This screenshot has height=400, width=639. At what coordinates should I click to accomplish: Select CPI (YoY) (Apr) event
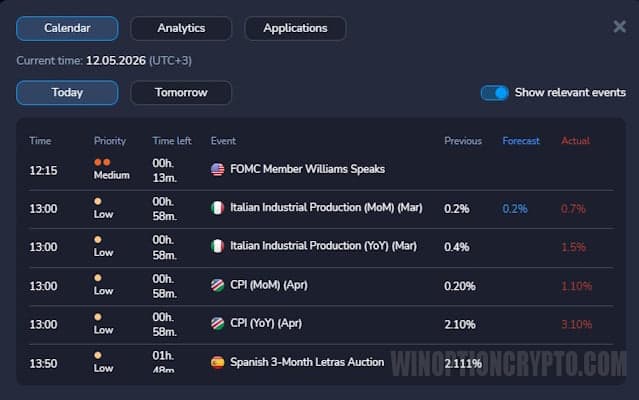(266, 323)
